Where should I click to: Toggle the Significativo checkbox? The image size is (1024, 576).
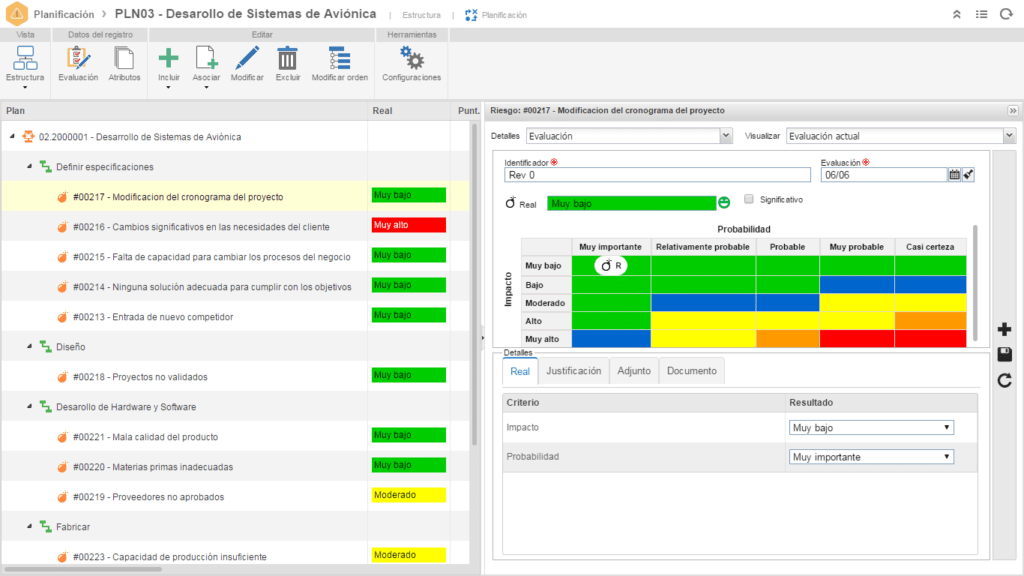(x=749, y=199)
